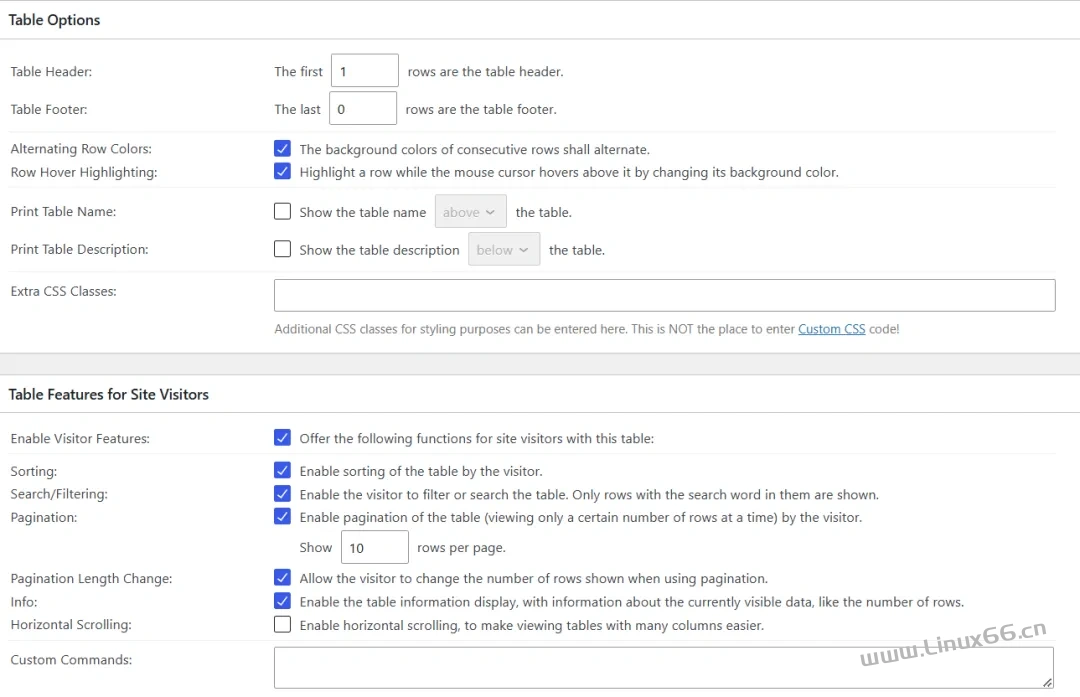Click the 'Print Table Name:' label

(x=63, y=211)
